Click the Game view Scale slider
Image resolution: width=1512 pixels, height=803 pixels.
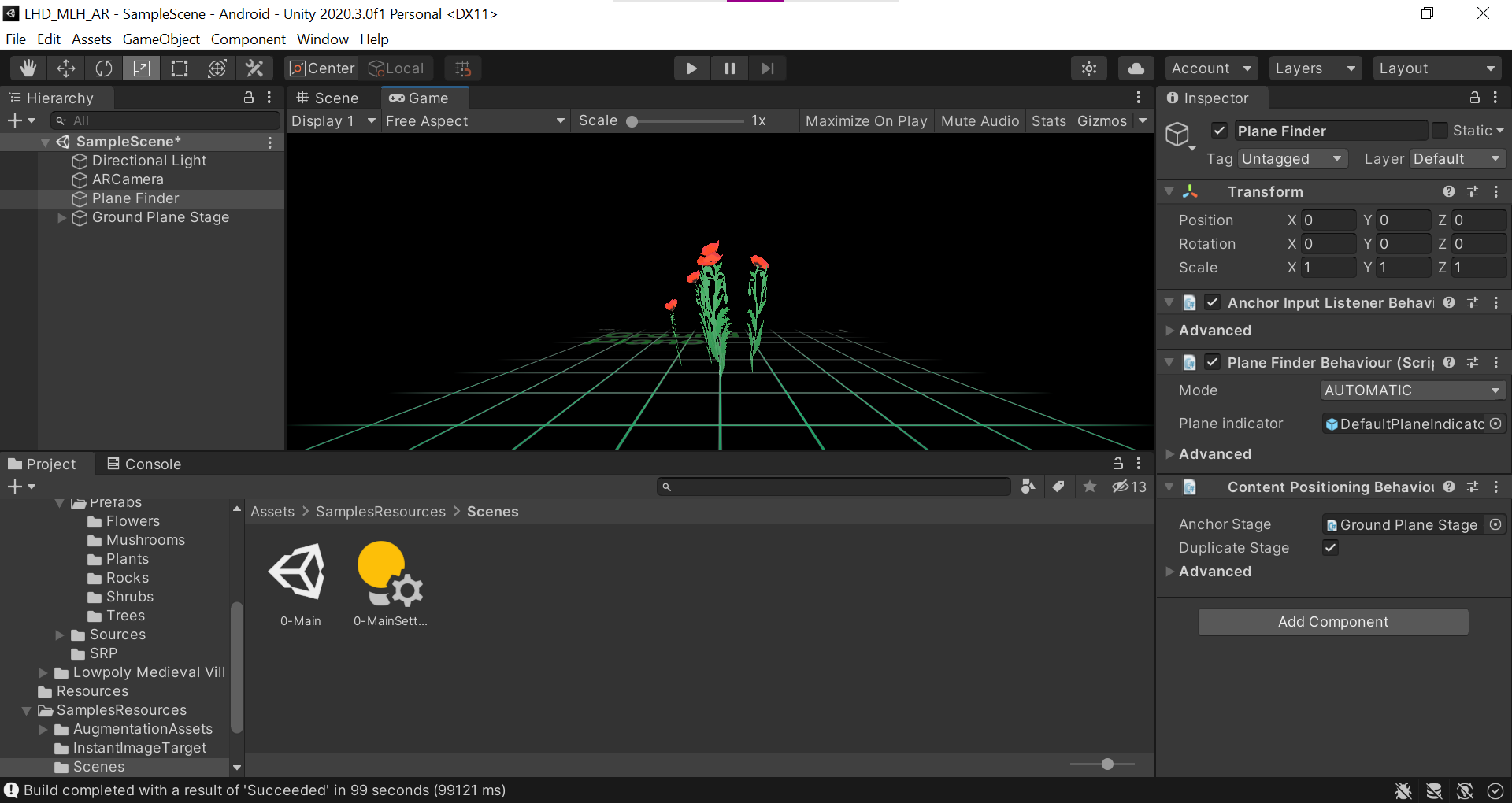pyautogui.click(x=685, y=121)
